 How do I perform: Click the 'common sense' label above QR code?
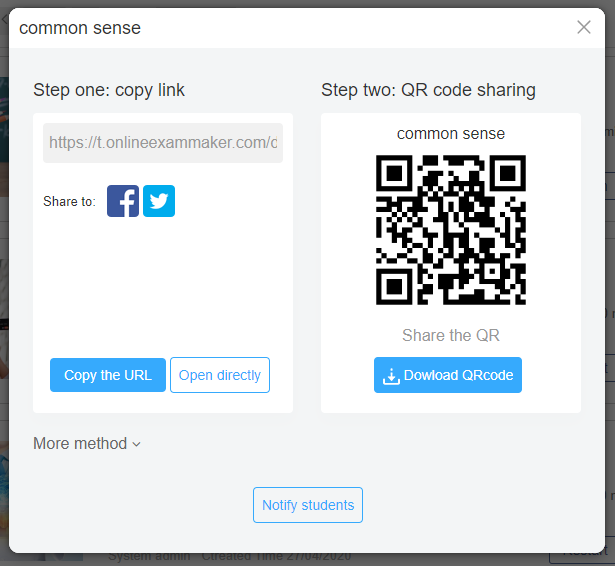click(451, 134)
